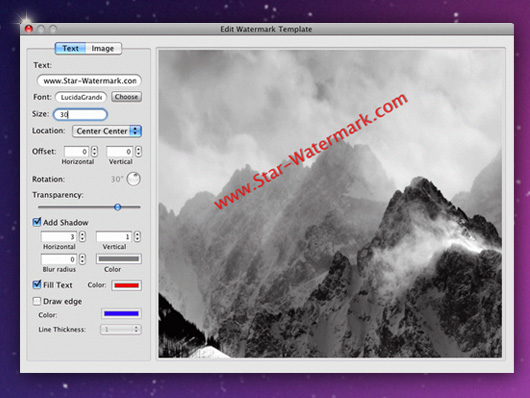
Task: Click the Offset Horizontal stepper arrows
Action: point(94,151)
